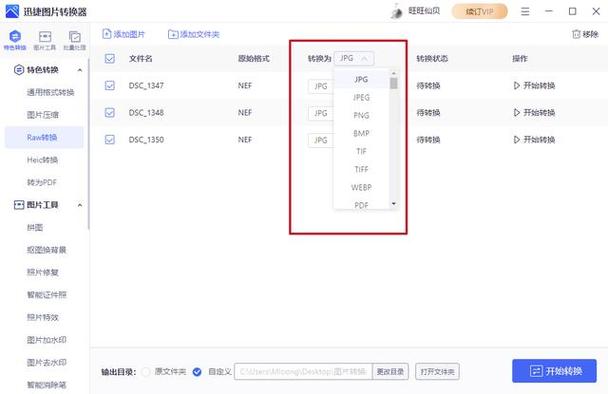Viewport: 608px width, 394px height.
Task: Click the 旺旺仙贝 username
Action: [424, 11]
